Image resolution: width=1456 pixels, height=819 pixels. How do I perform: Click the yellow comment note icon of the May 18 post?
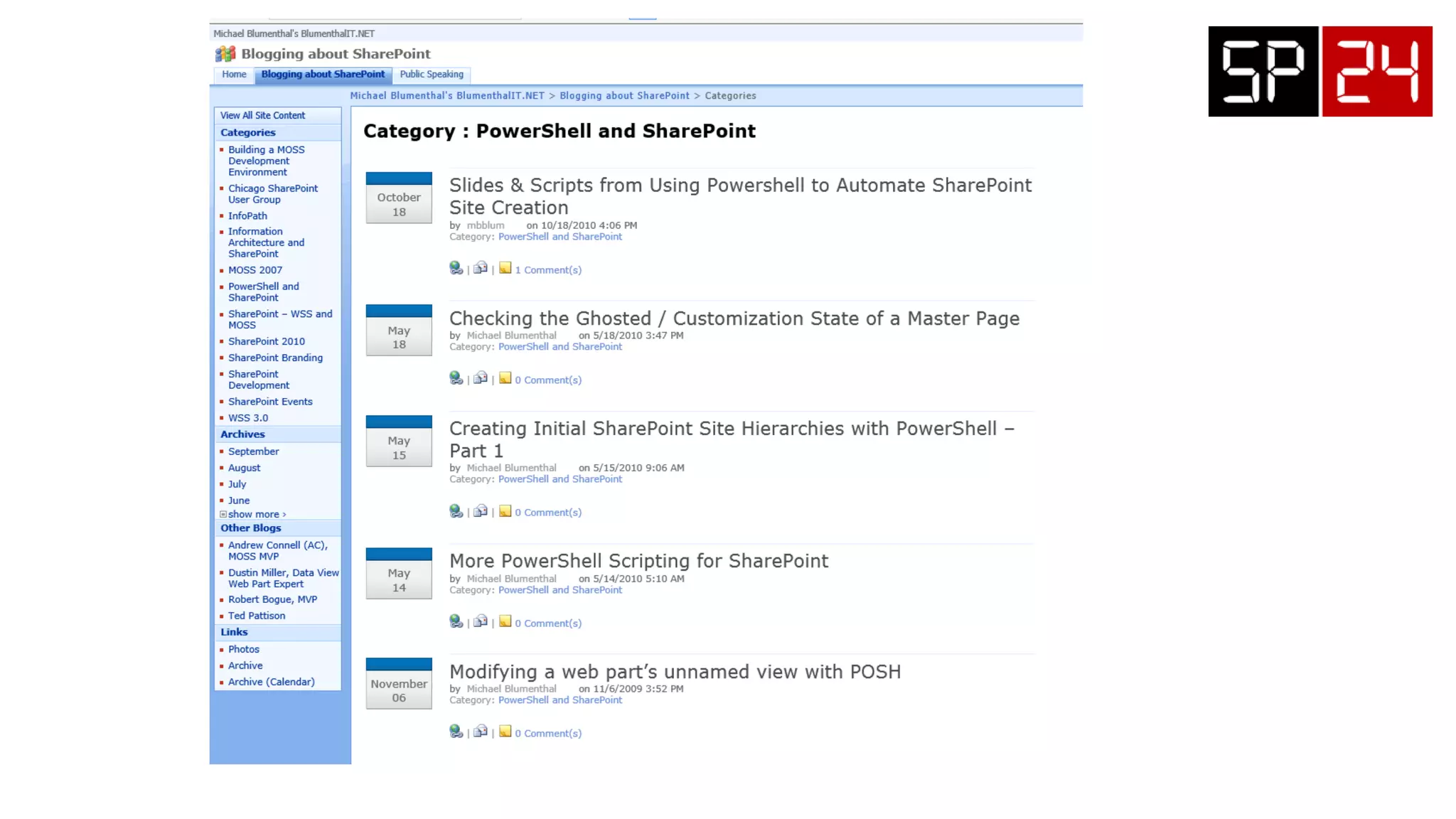pyautogui.click(x=505, y=378)
